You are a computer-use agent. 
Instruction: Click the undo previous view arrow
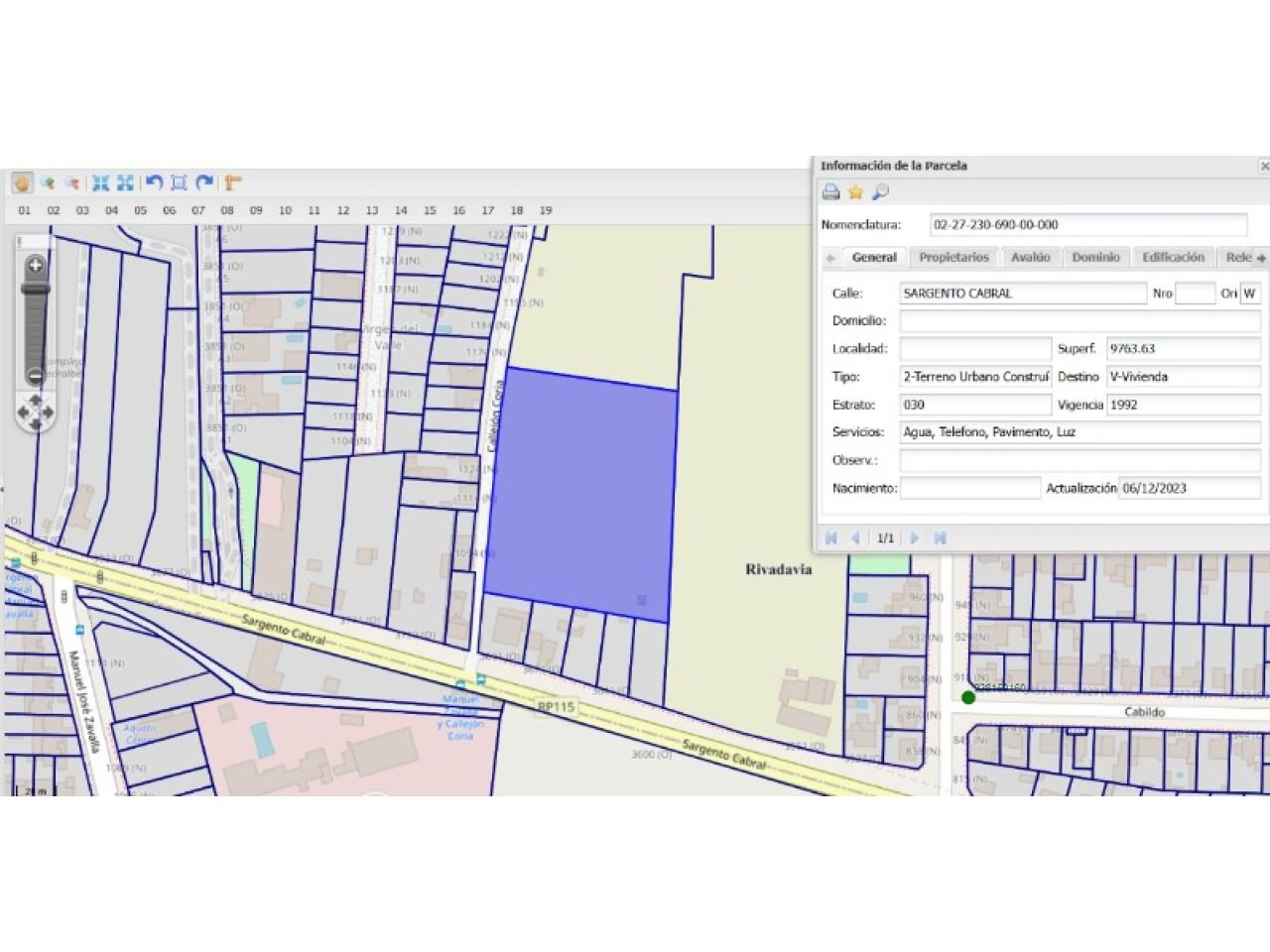[x=154, y=183]
